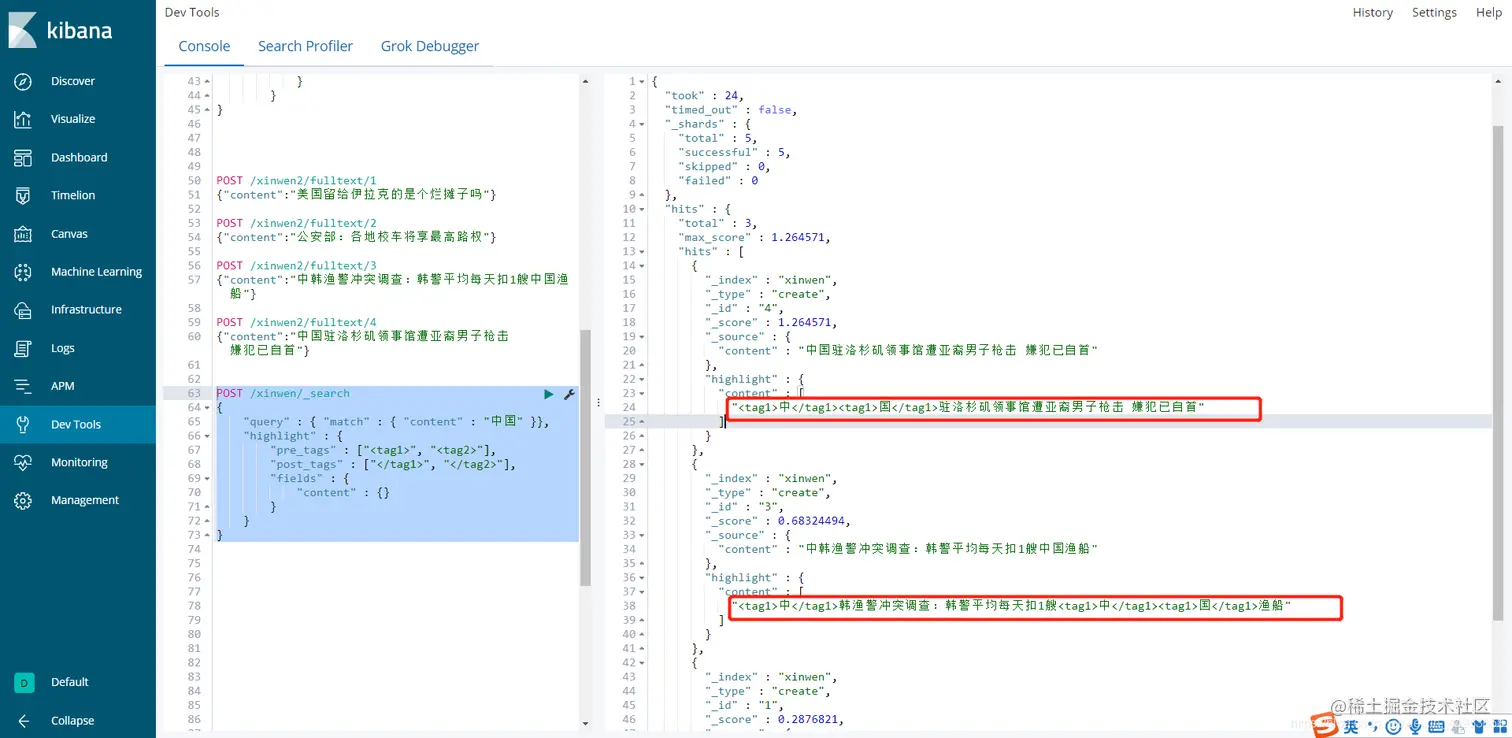Viewport: 1512px width, 738px height.
Task: Click "_id" : "4" response line
Action: tap(742, 309)
